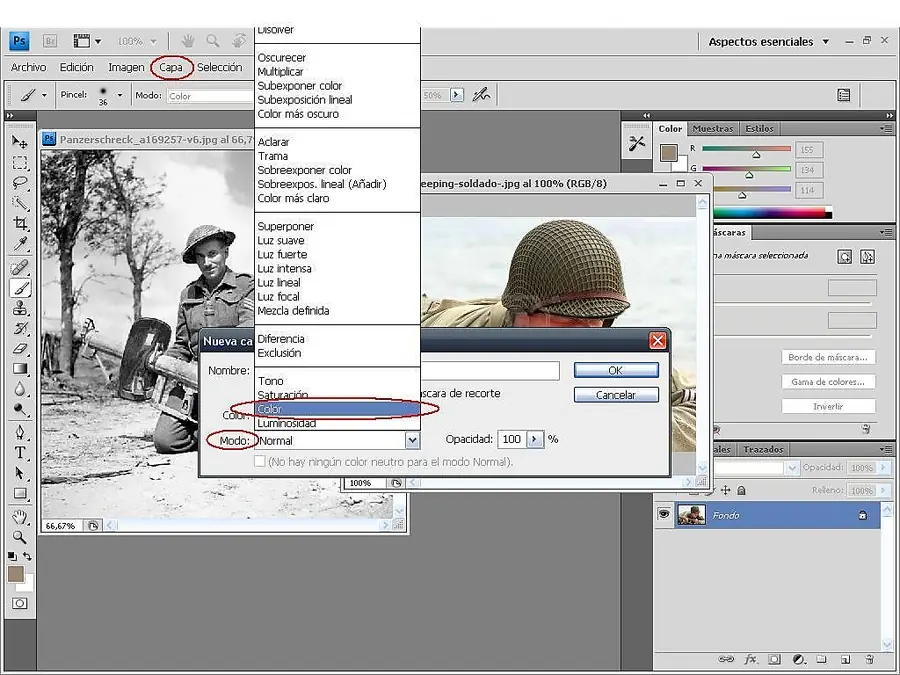
Task: Toggle the airbrush option in options bar
Action: tap(481, 95)
